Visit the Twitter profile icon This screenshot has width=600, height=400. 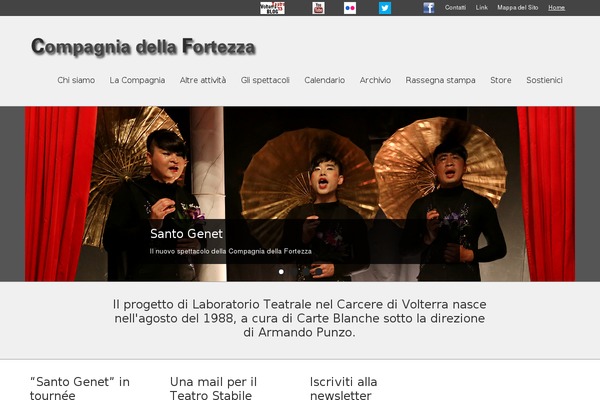[385, 8]
